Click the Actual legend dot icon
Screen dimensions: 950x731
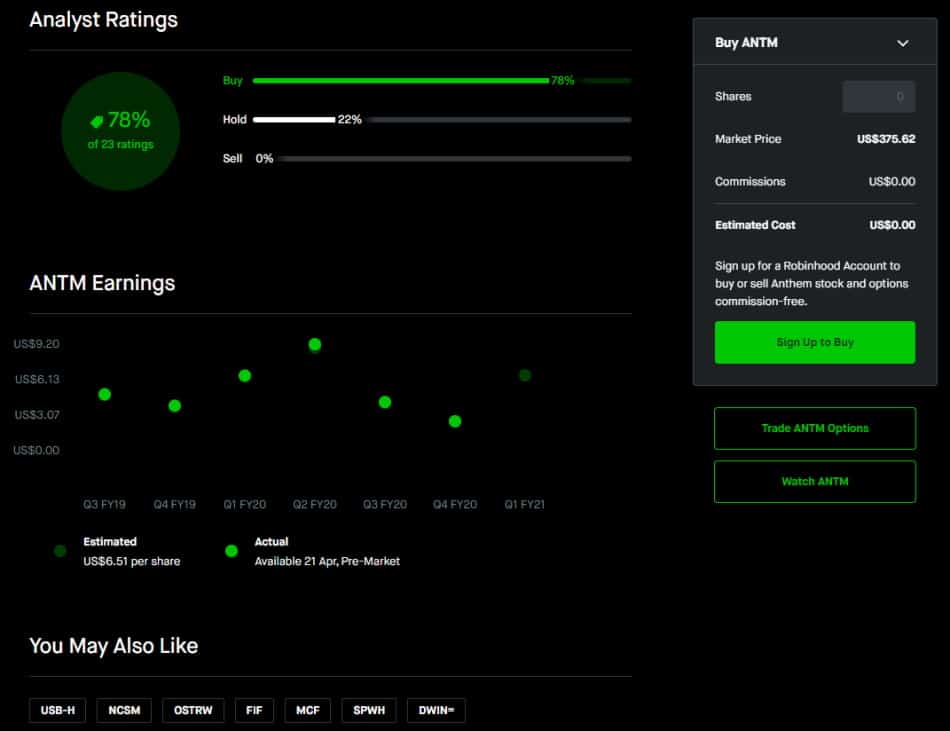pos(231,551)
